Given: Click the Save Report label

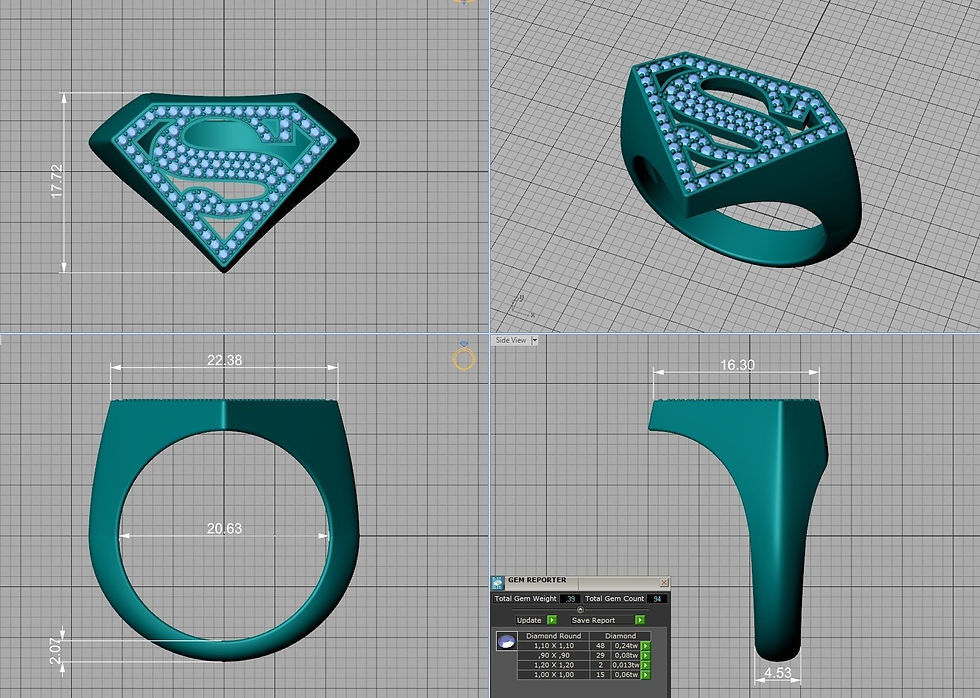Looking at the screenshot, I should [593, 620].
